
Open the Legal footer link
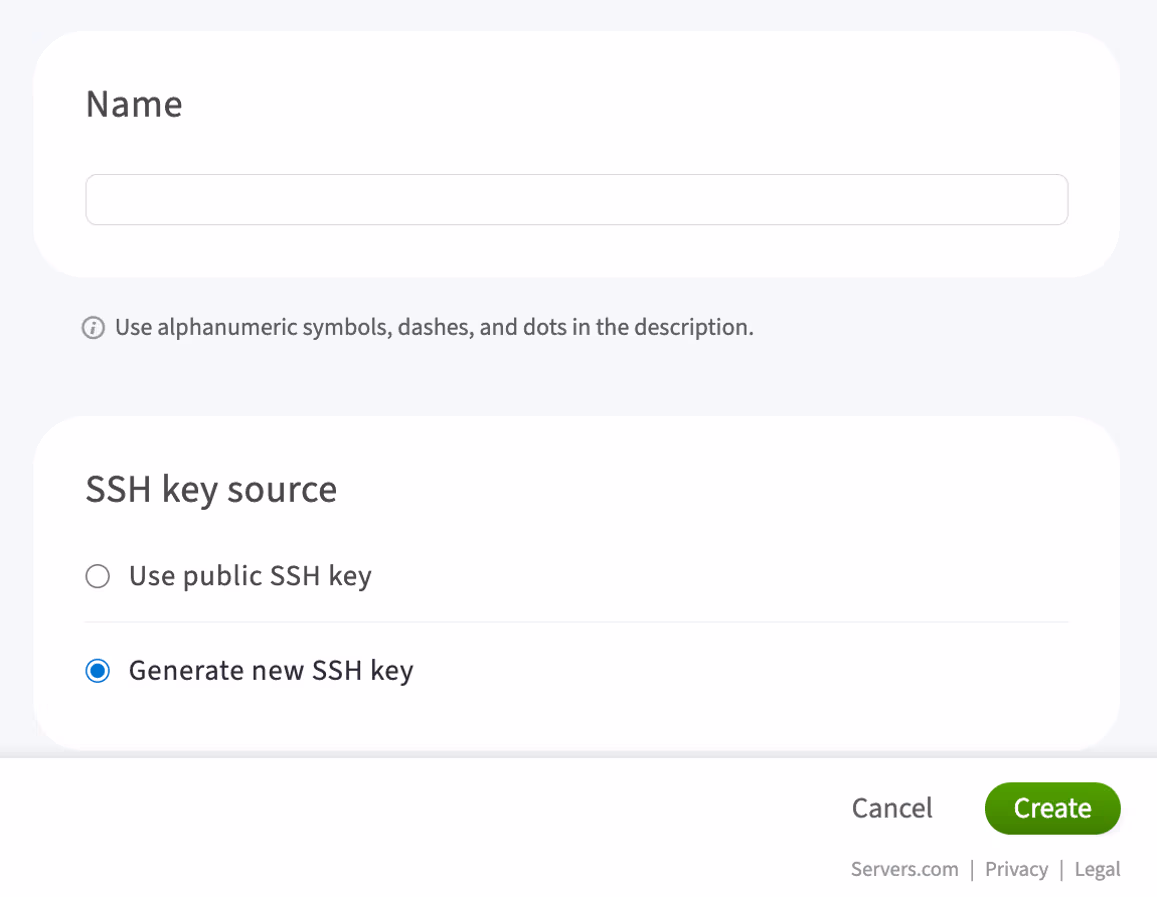[1097, 869]
